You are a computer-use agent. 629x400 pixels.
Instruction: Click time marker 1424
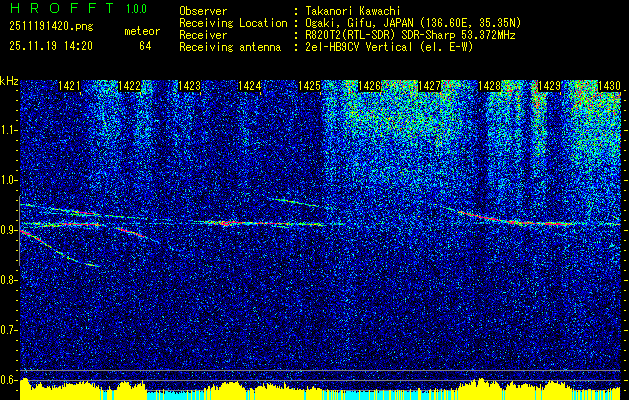click(250, 86)
